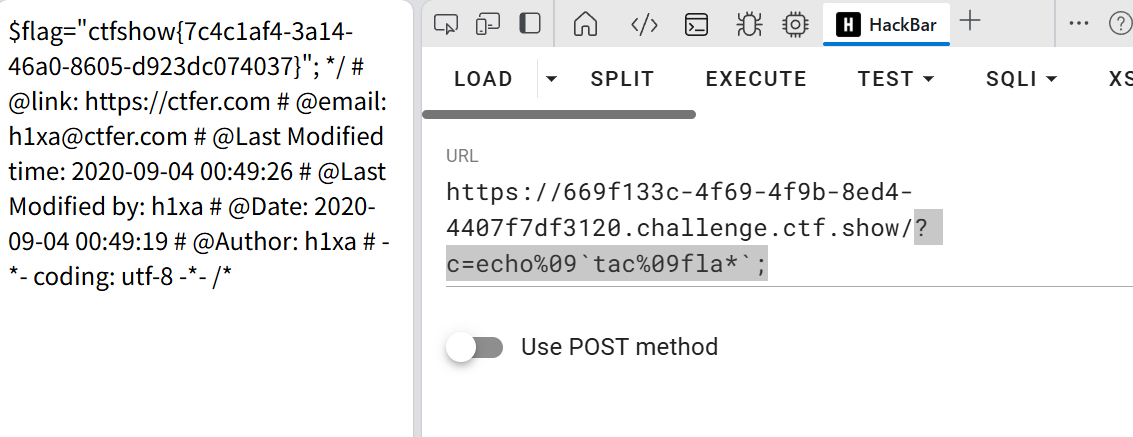The height and width of the screenshot is (437, 1133).
Task: Activate the inspect element picker tool
Action: coord(446,24)
